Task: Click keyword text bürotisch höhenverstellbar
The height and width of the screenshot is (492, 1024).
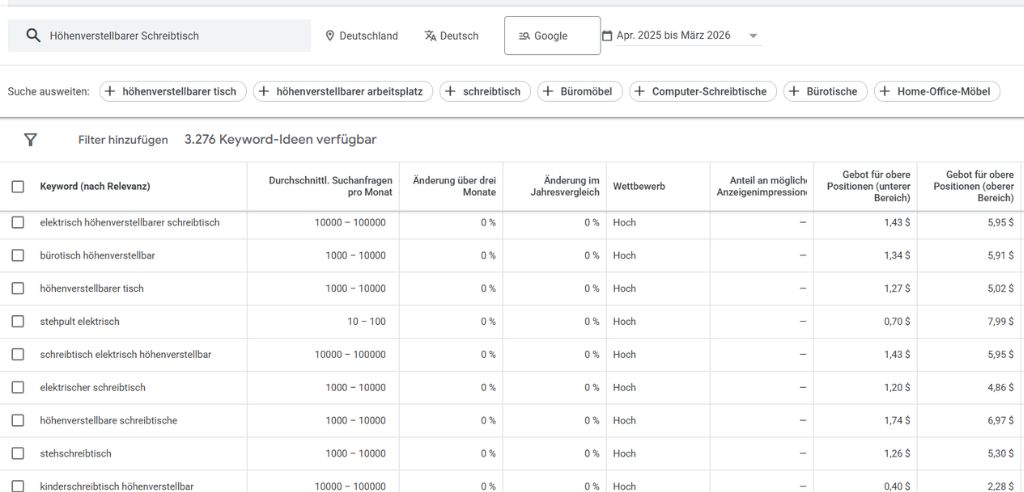Action: click(97, 255)
